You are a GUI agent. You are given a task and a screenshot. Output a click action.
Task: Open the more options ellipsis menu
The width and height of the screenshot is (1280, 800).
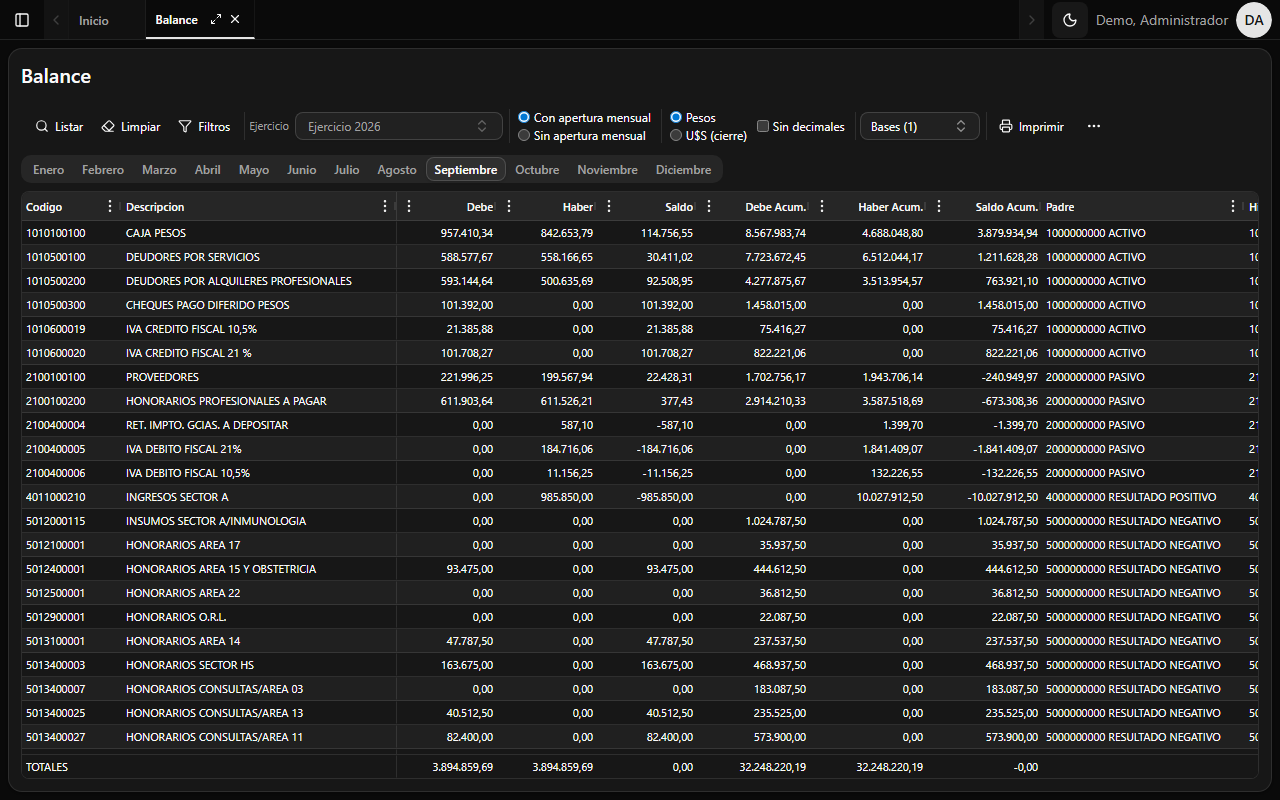1094,127
